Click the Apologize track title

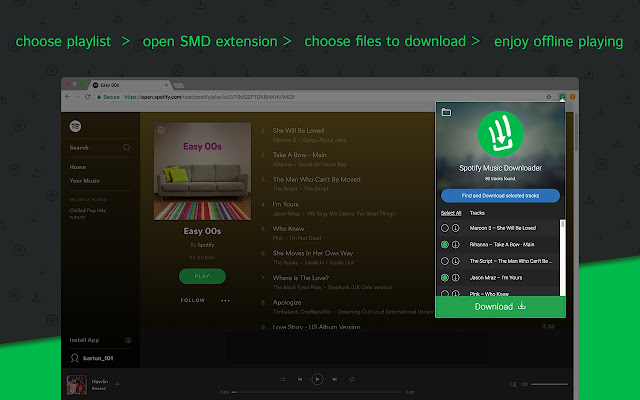287,302
